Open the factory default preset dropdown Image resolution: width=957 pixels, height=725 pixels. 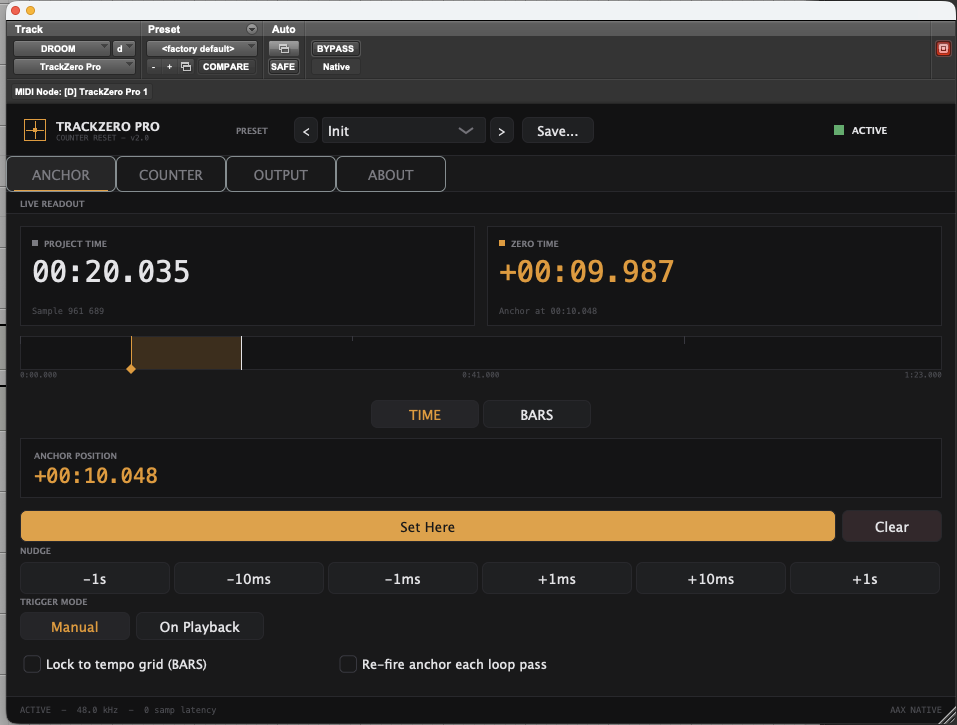(201, 49)
